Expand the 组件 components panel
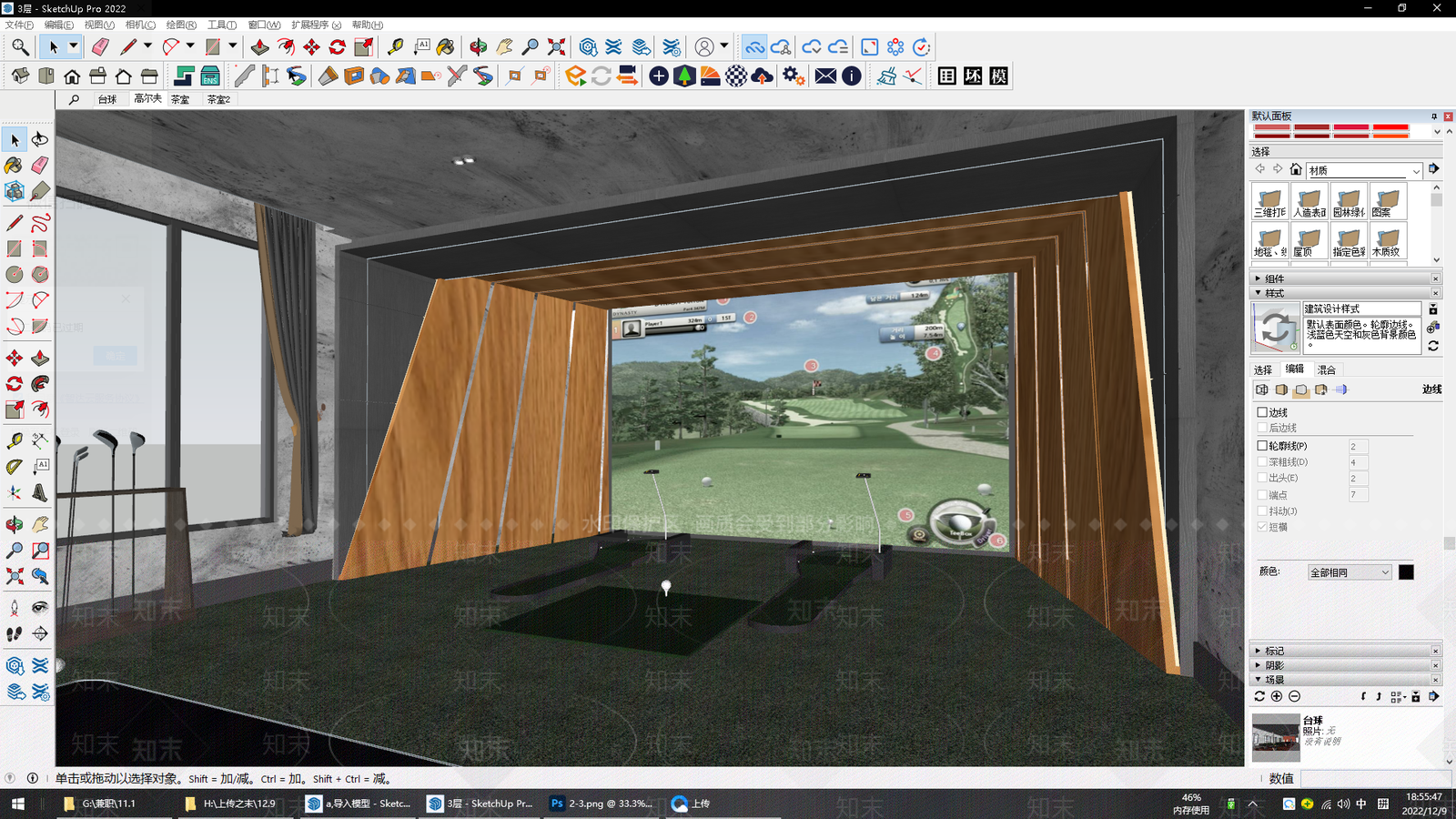The width and height of the screenshot is (1456, 819). (x=1346, y=278)
